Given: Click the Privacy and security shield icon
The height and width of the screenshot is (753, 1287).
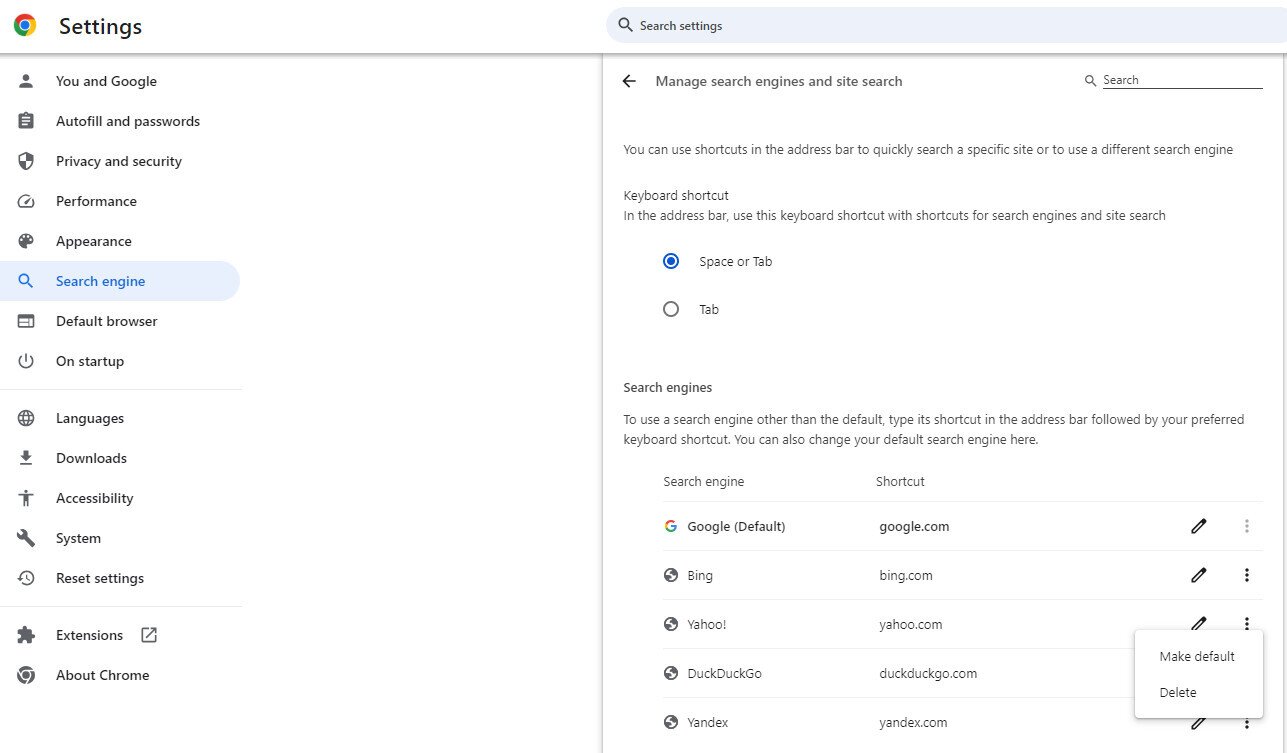Looking at the screenshot, I should point(25,161).
